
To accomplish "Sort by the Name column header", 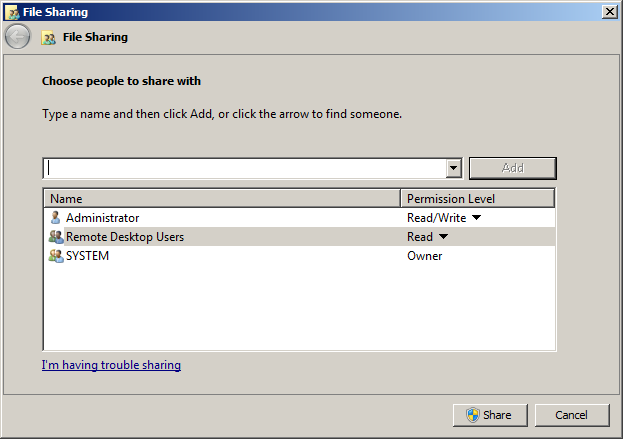I will pyautogui.click(x=221, y=198).
